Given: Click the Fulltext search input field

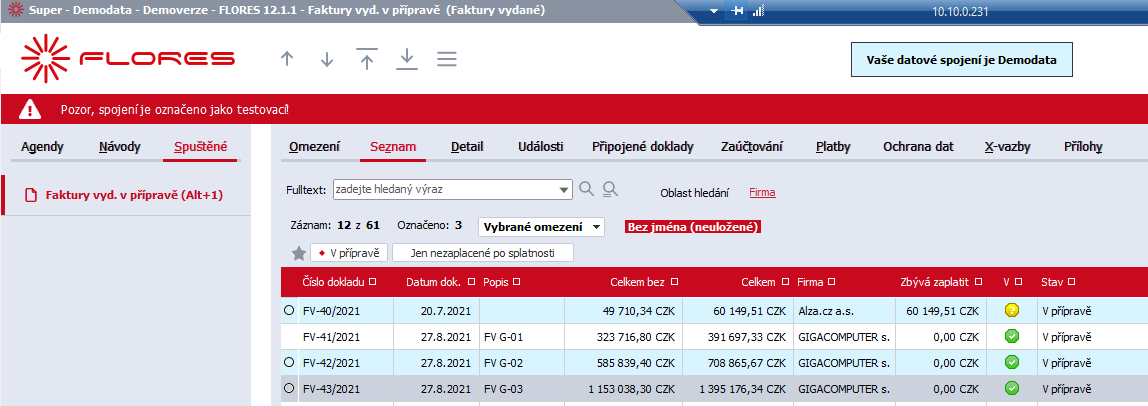Looking at the screenshot, I should [444, 189].
